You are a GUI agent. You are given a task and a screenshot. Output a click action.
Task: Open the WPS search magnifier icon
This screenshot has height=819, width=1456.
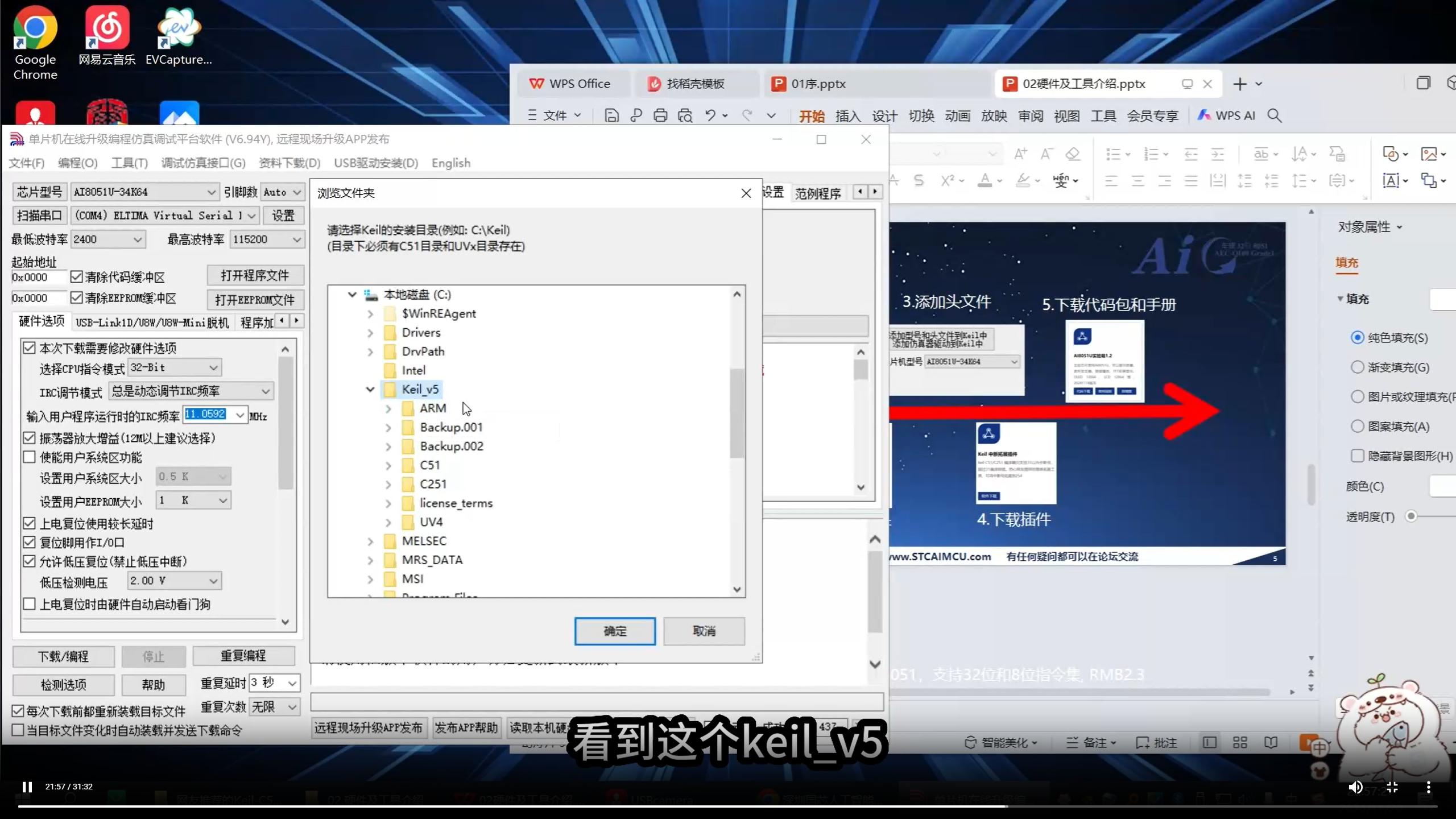(1275, 116)
